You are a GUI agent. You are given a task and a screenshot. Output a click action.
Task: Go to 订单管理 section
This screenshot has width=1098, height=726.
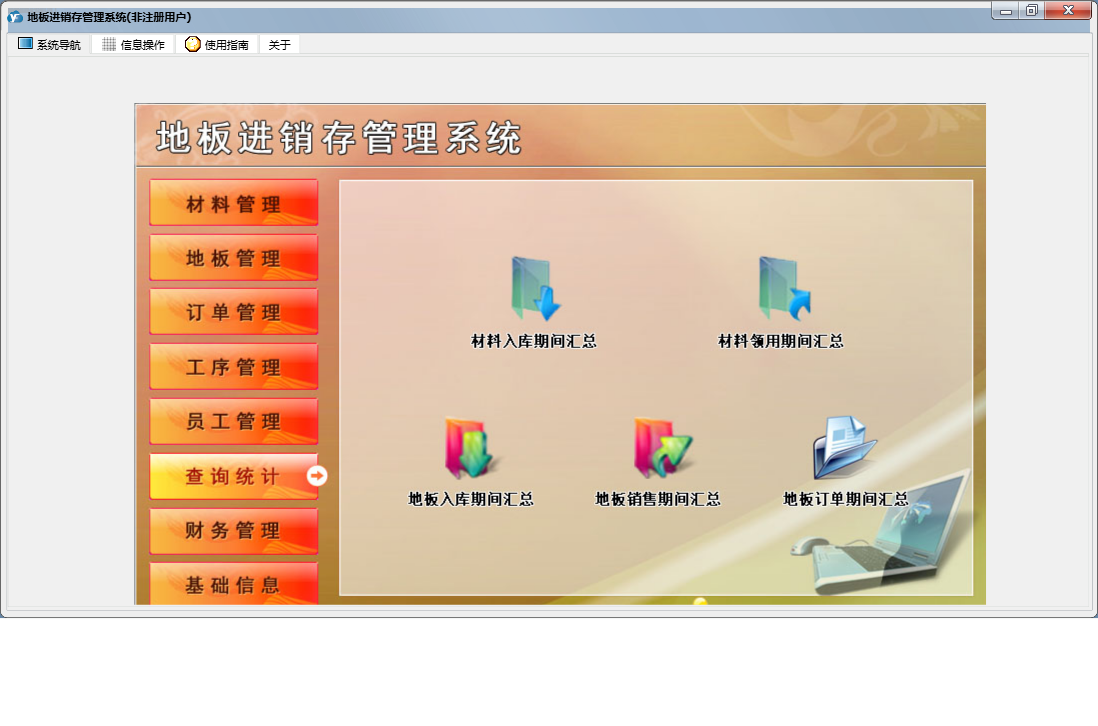tap(234, 312)
